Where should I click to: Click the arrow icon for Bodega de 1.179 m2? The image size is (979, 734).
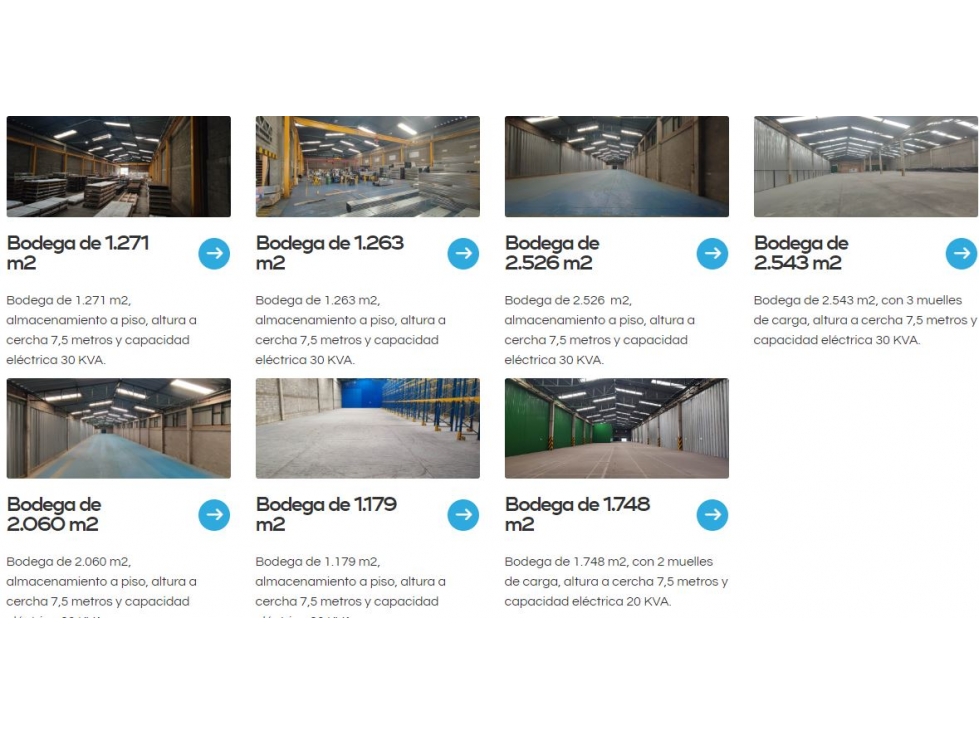pos(463,515)
